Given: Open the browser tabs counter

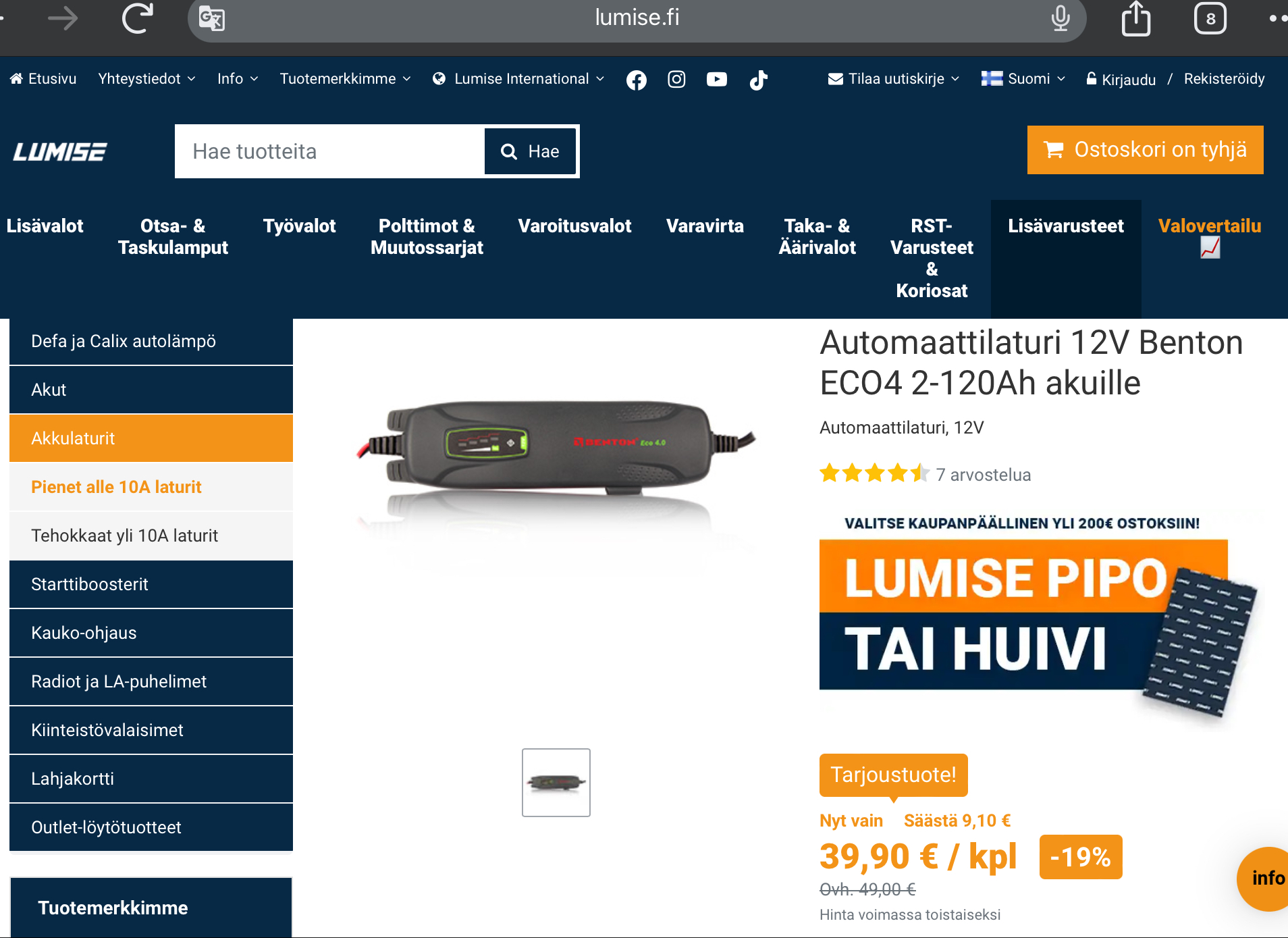Looking at the screenshot, I should [1210, 18].
